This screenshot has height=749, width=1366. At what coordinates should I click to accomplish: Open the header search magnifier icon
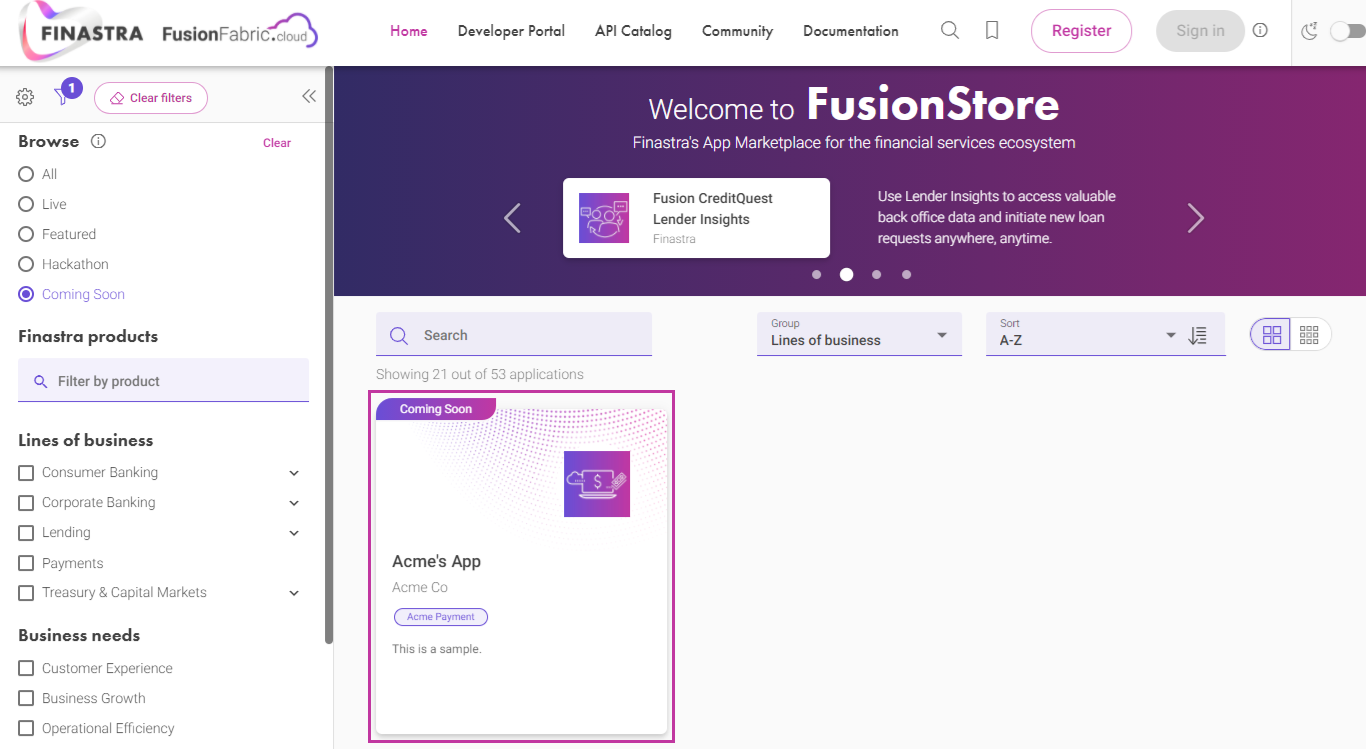pos(950,31)
